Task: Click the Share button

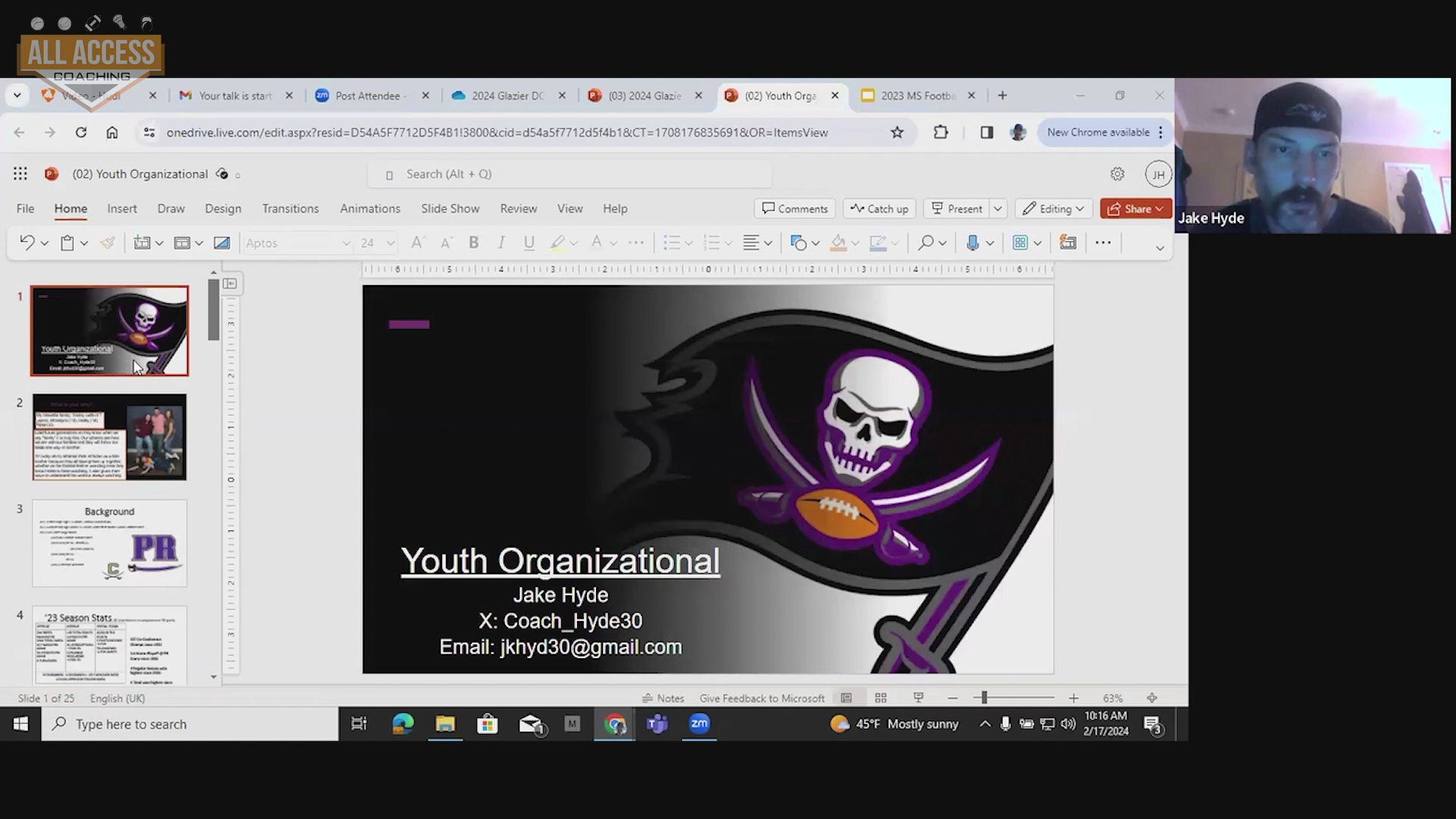Action: point(1135,209)
